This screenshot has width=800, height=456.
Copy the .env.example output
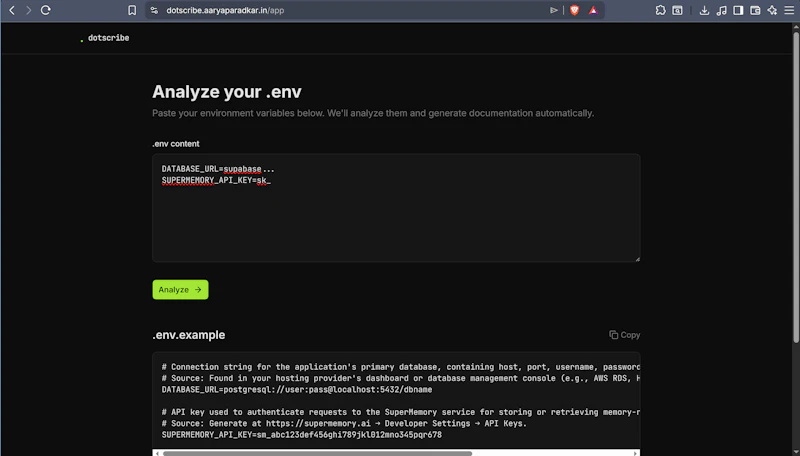[624, 335]
